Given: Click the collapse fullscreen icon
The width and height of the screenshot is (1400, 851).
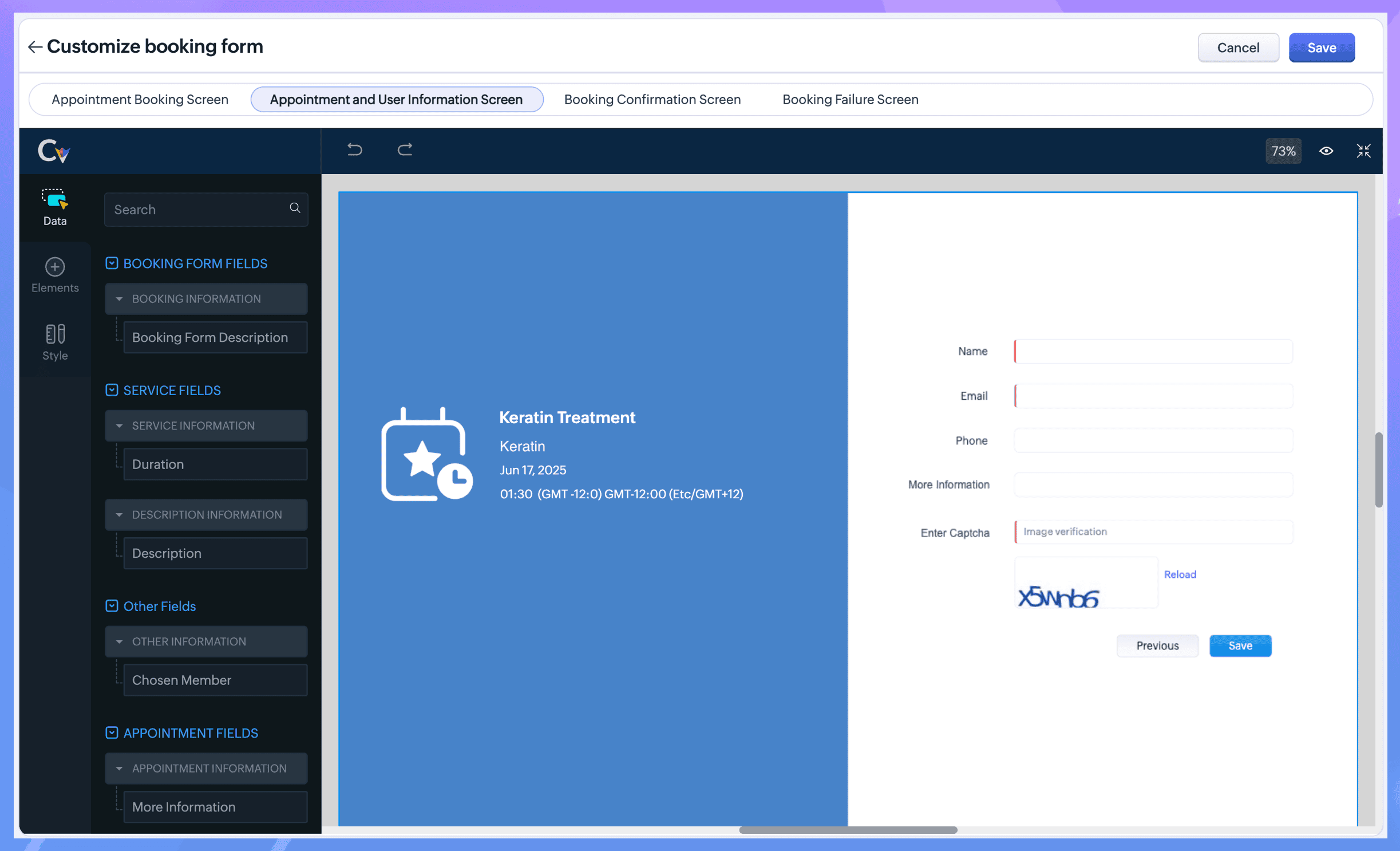Looking at the screenshot, I should tap(1363, 151).
